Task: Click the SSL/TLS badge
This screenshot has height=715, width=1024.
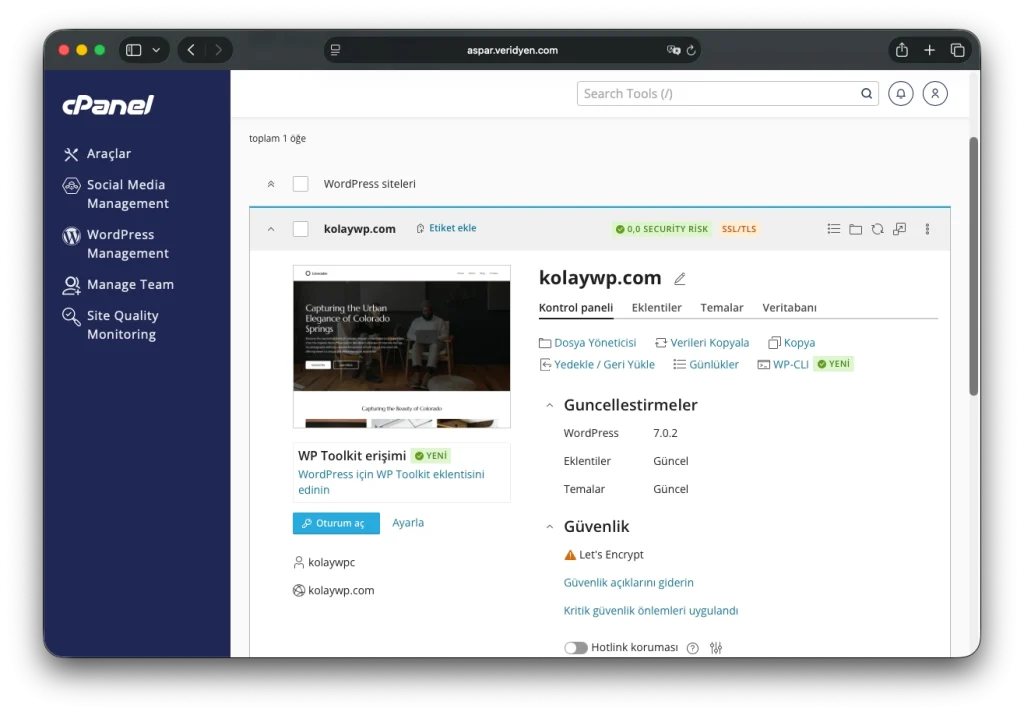Action: click(739, 229)
